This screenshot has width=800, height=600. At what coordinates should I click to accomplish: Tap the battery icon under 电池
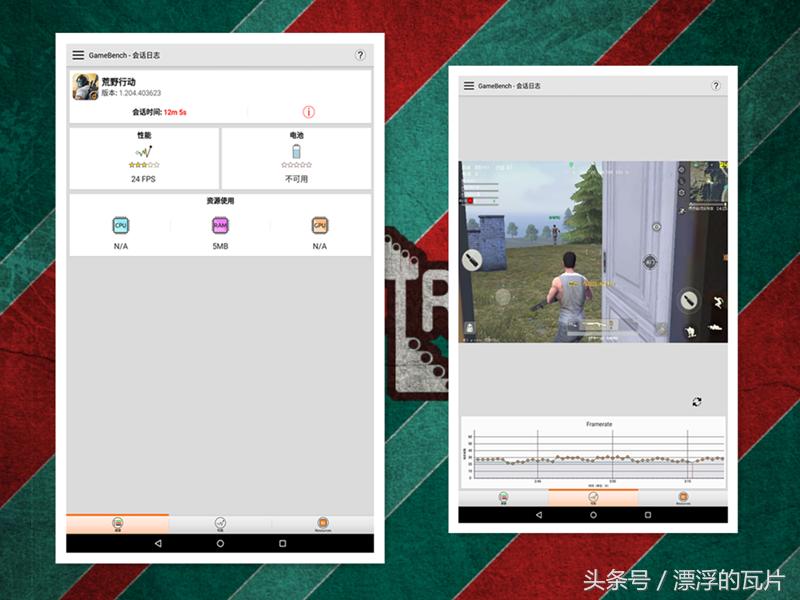coord(295,150)
